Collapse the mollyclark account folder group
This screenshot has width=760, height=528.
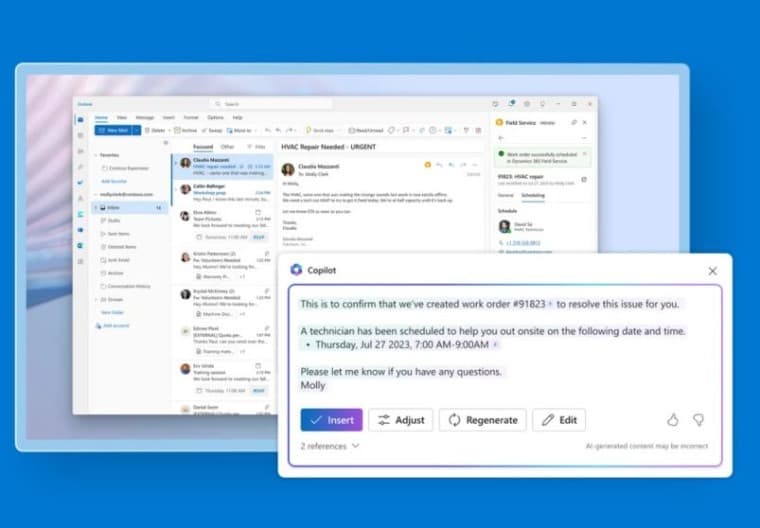pyautogui.click(x=95, y=194)
